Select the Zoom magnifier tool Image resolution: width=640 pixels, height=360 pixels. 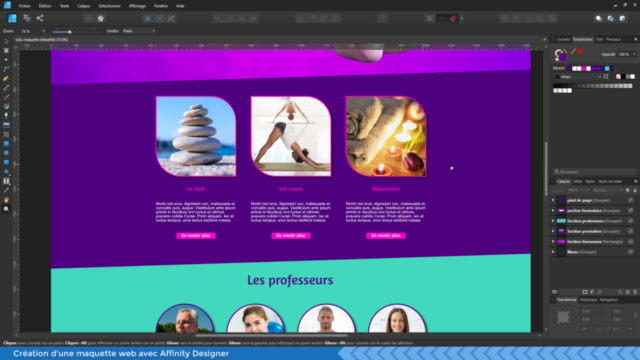pos(6,209)
